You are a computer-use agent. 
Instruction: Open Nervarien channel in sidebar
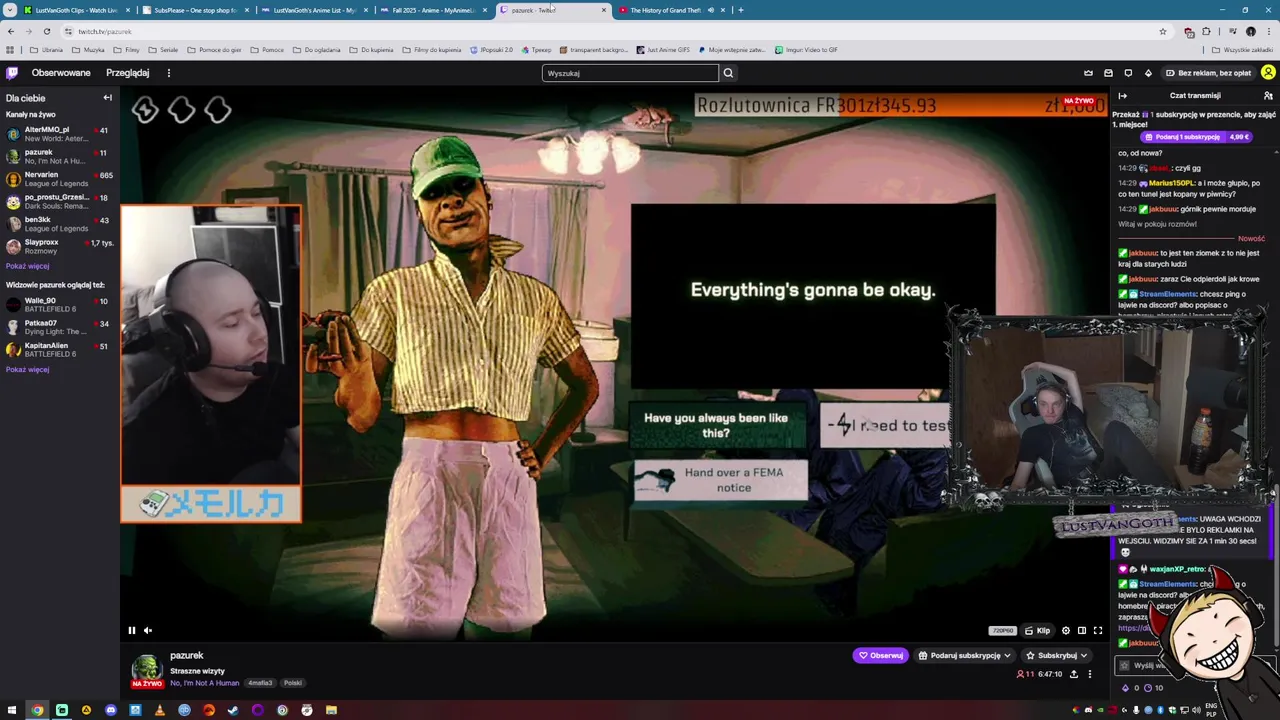point(58,179)
